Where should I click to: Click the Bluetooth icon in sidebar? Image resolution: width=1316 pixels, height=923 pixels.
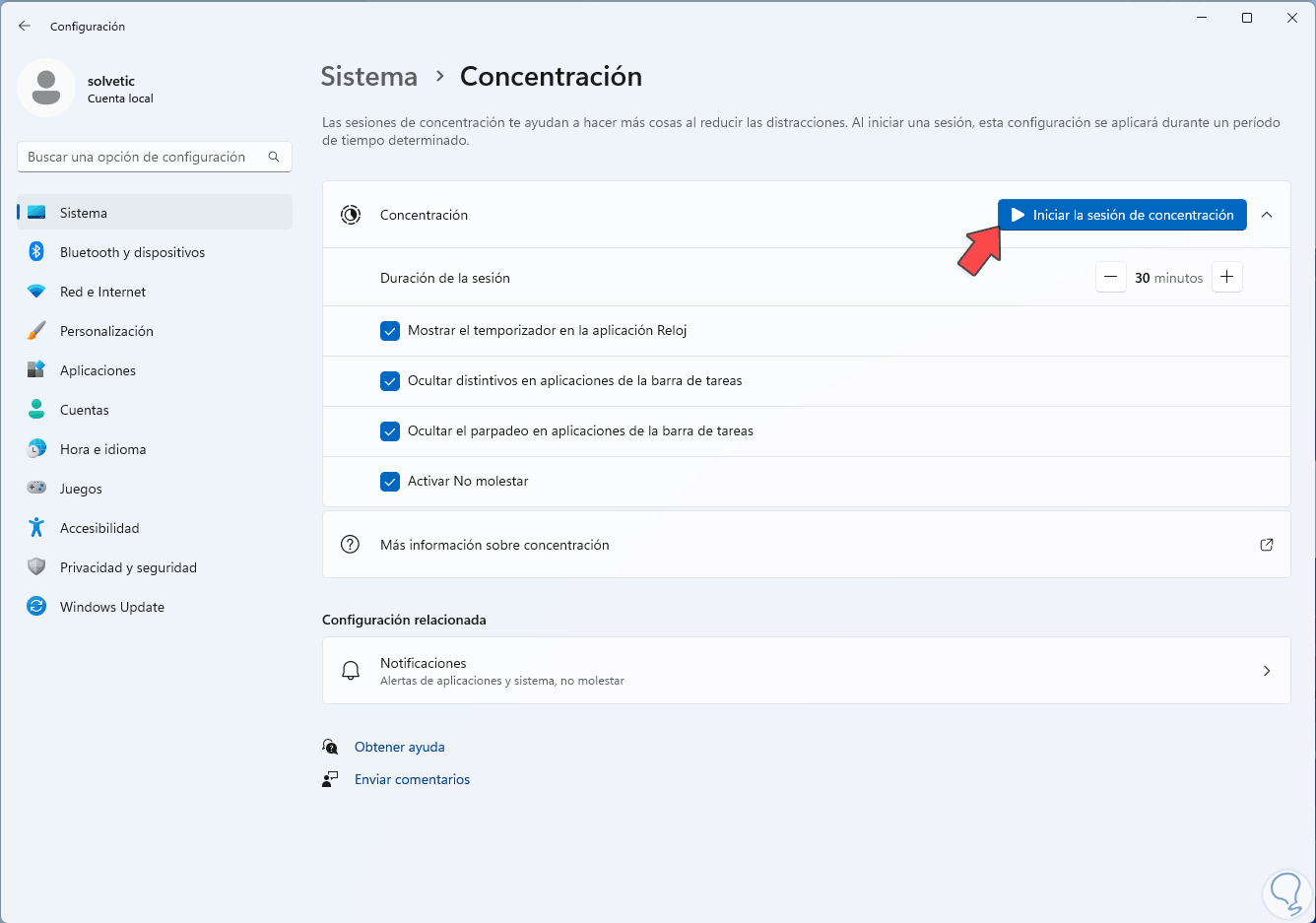[36, 252]
